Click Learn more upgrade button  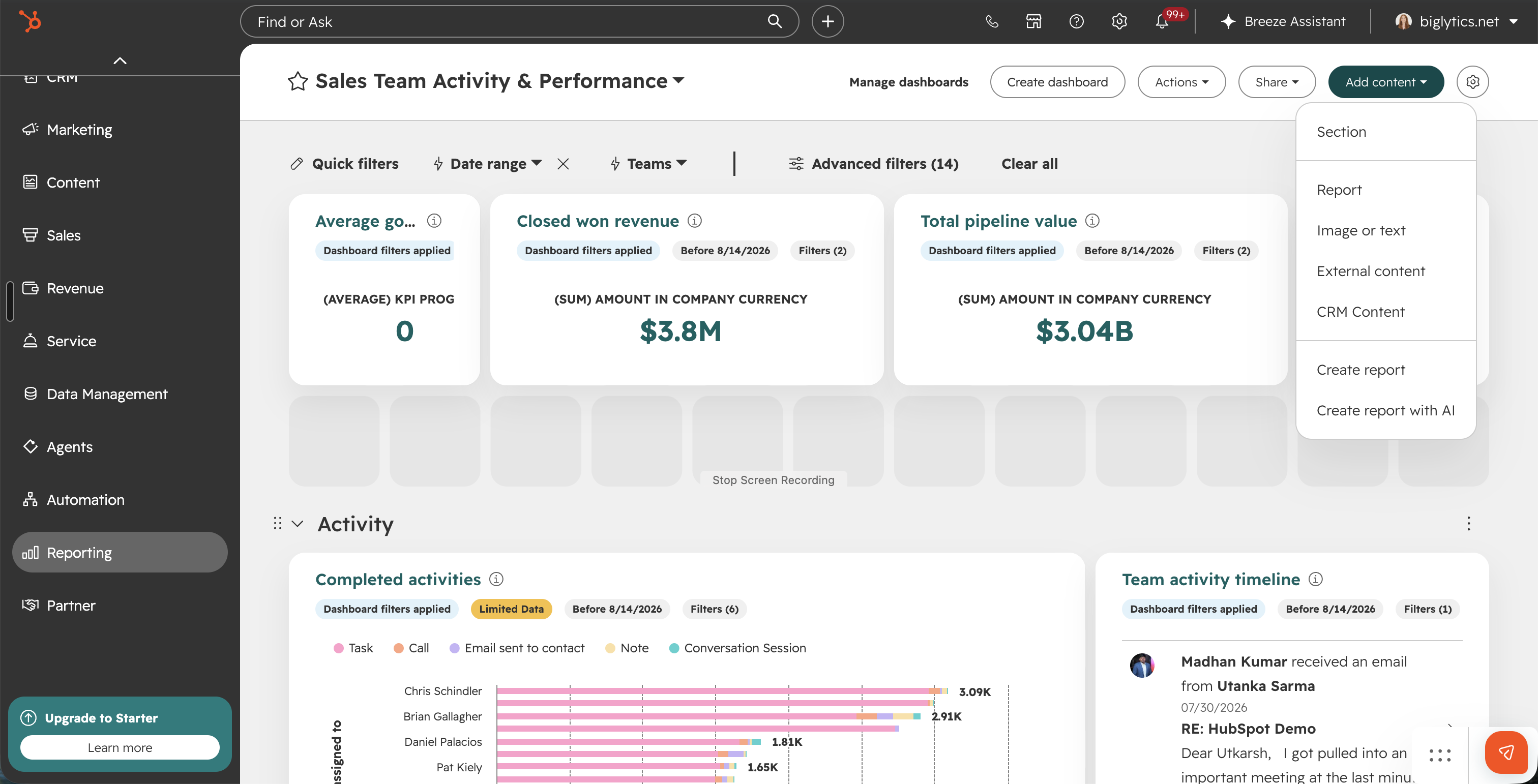click(120, 747)
